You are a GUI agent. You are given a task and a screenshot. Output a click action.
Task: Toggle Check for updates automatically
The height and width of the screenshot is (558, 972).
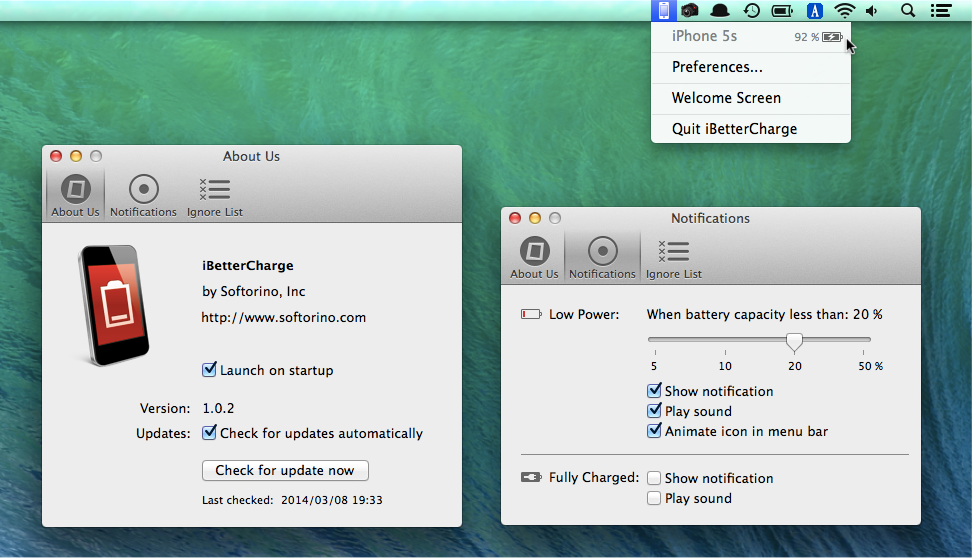[x=210, y=433]
